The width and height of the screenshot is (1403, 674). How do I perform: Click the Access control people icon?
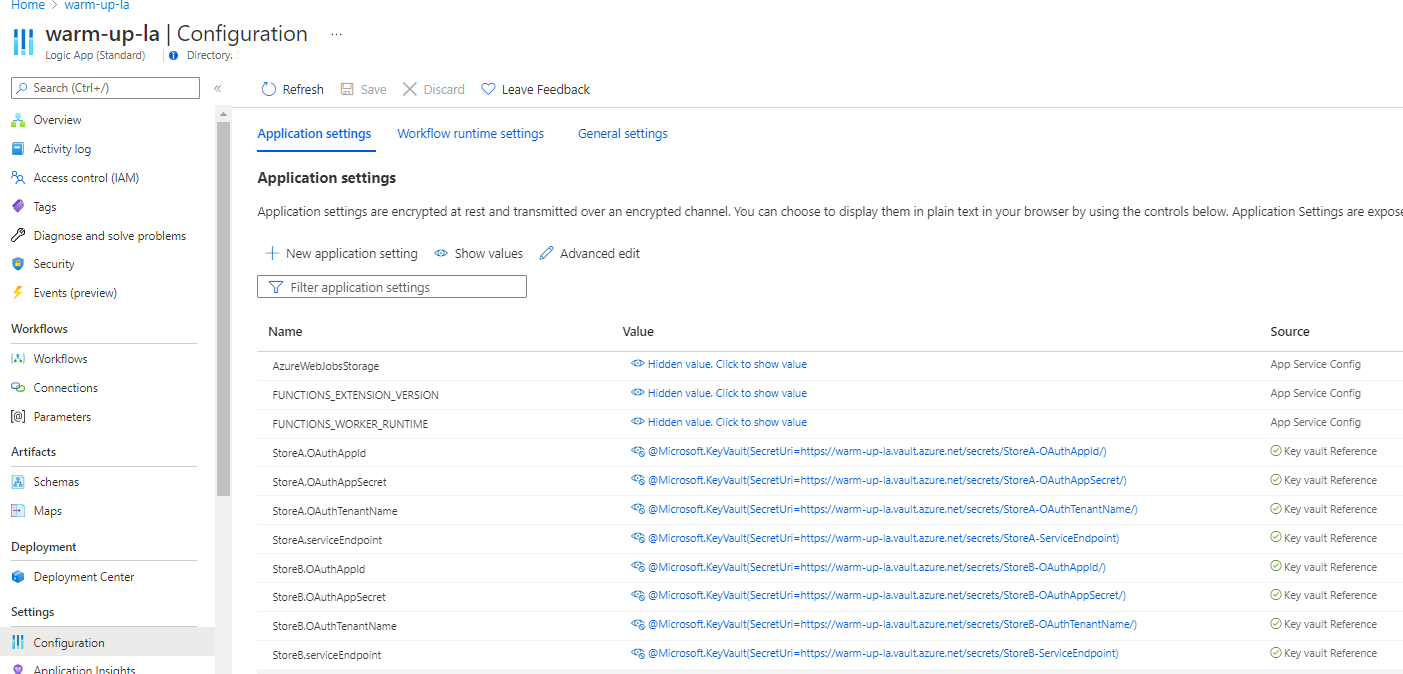click(x=17, y=178)
